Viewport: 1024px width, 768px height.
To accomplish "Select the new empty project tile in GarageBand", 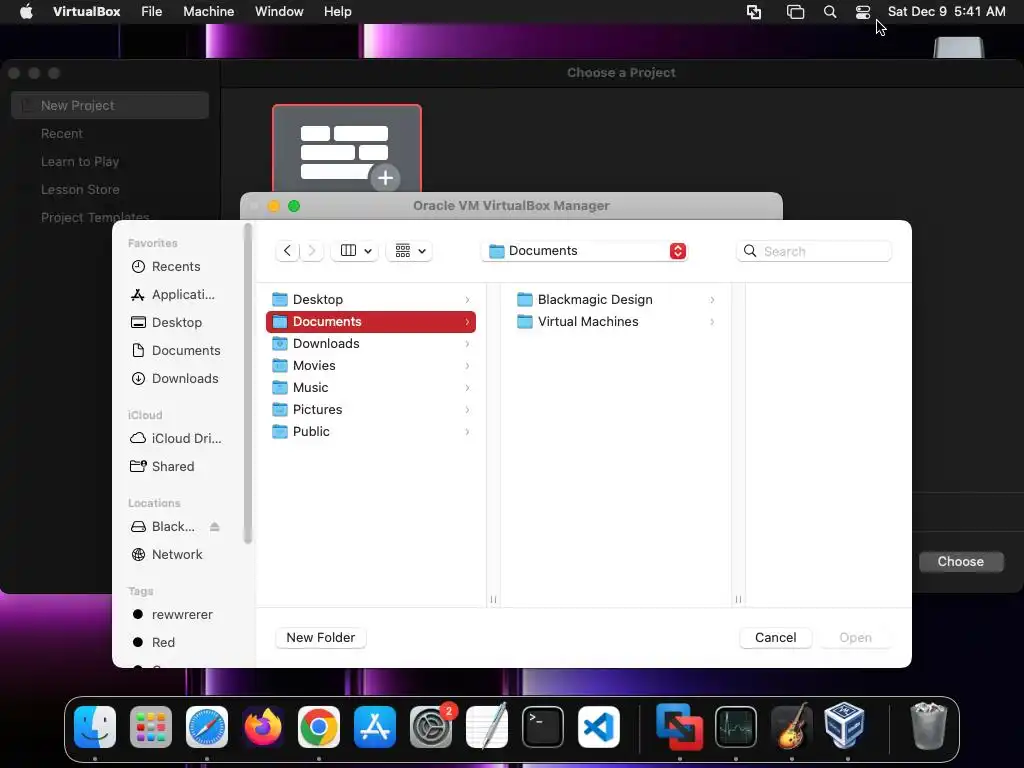I will tap(347, 148).
